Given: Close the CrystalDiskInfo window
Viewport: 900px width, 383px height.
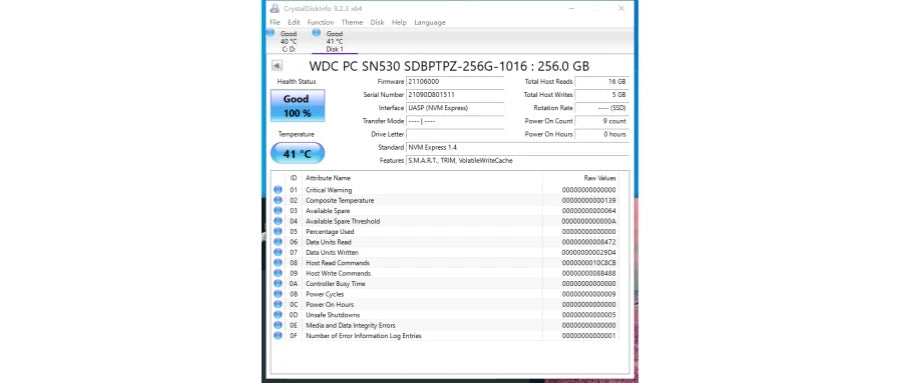Looking at the screenshot, I should pos(622,9).
